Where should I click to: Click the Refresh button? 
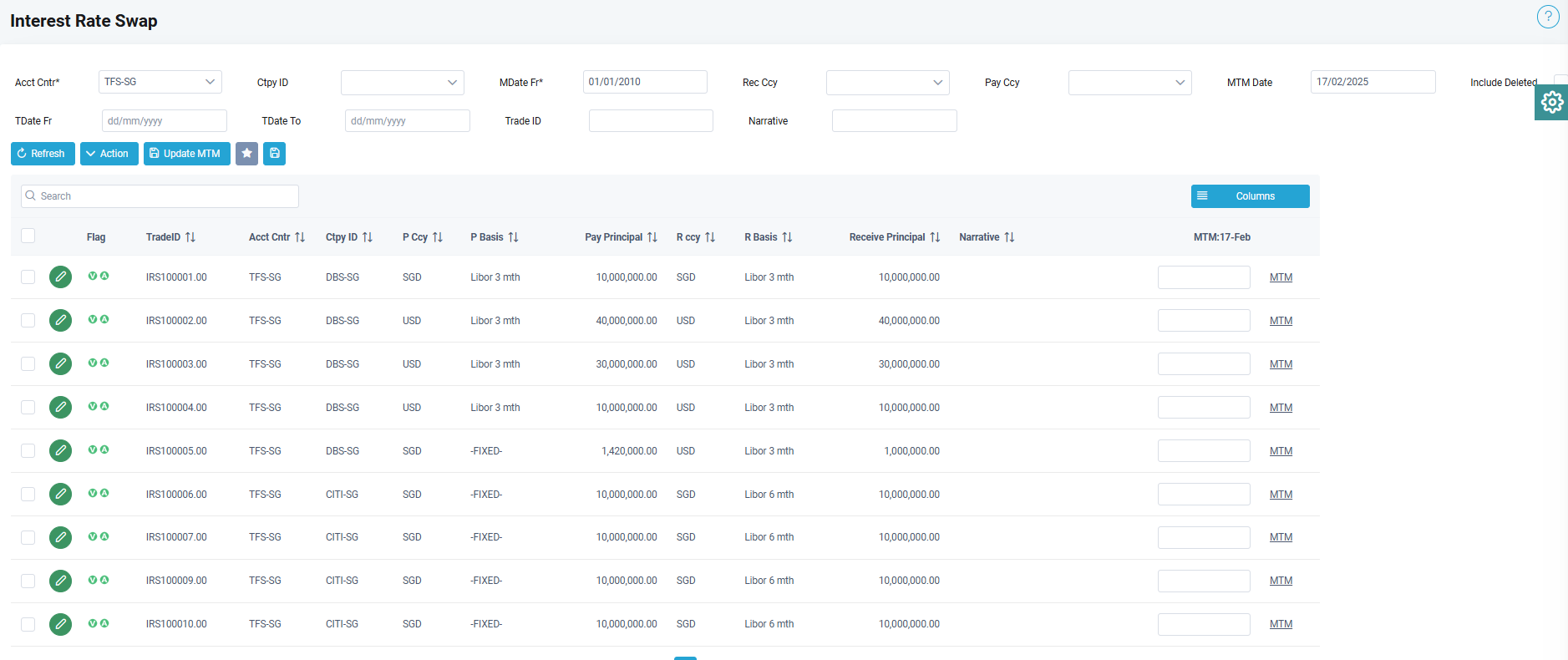click(43, 154)
